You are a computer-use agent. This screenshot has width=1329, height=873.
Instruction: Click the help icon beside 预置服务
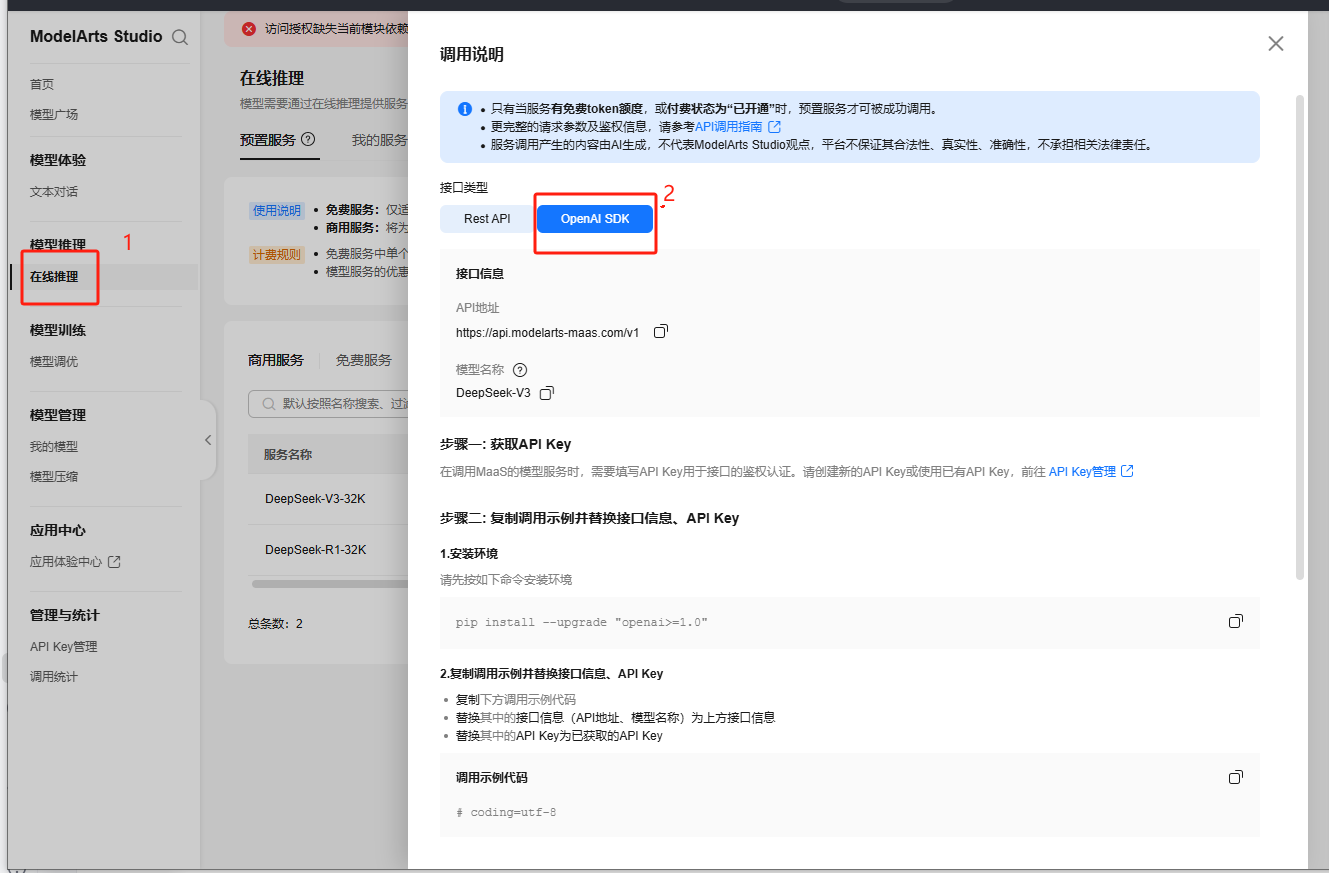point(308,140)
